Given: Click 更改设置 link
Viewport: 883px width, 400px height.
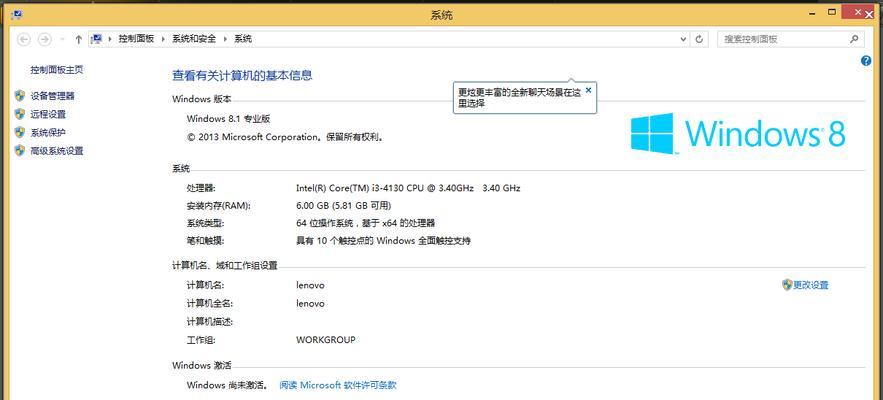Looking at the screenshot, I should [811, 285].
